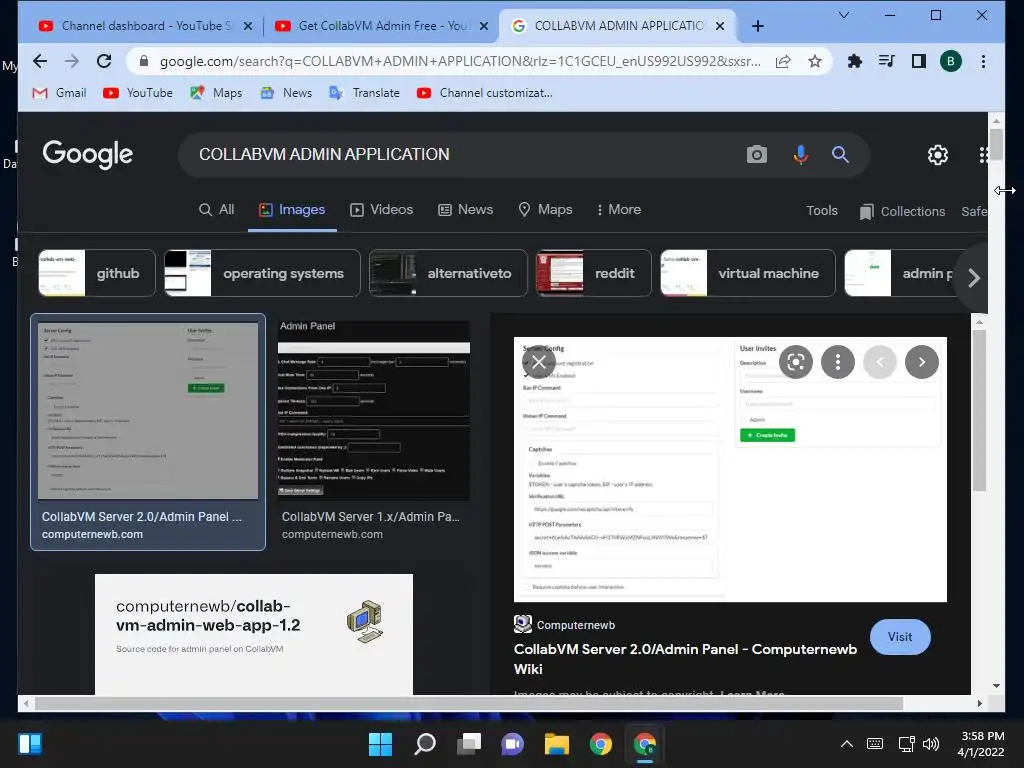This screenshot has height=768, width=1024.
Task: Start voice search with the microphone
Action: pyautogui.click(x=801, y=155)
